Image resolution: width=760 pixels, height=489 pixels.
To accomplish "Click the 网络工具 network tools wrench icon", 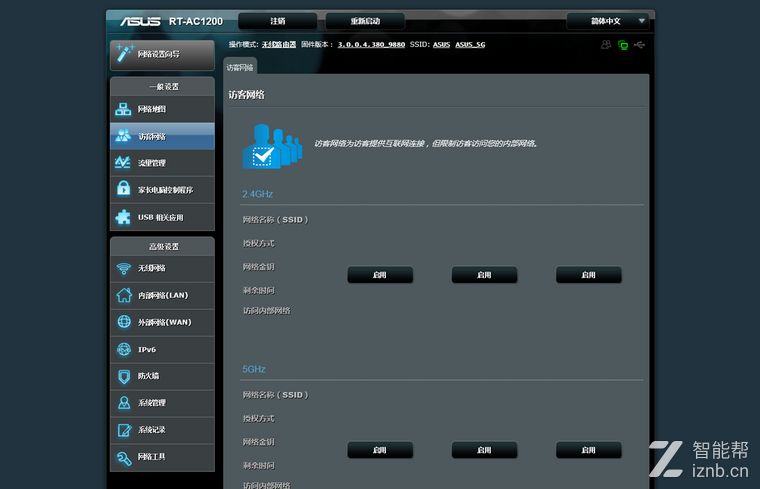I will point(124,457).
